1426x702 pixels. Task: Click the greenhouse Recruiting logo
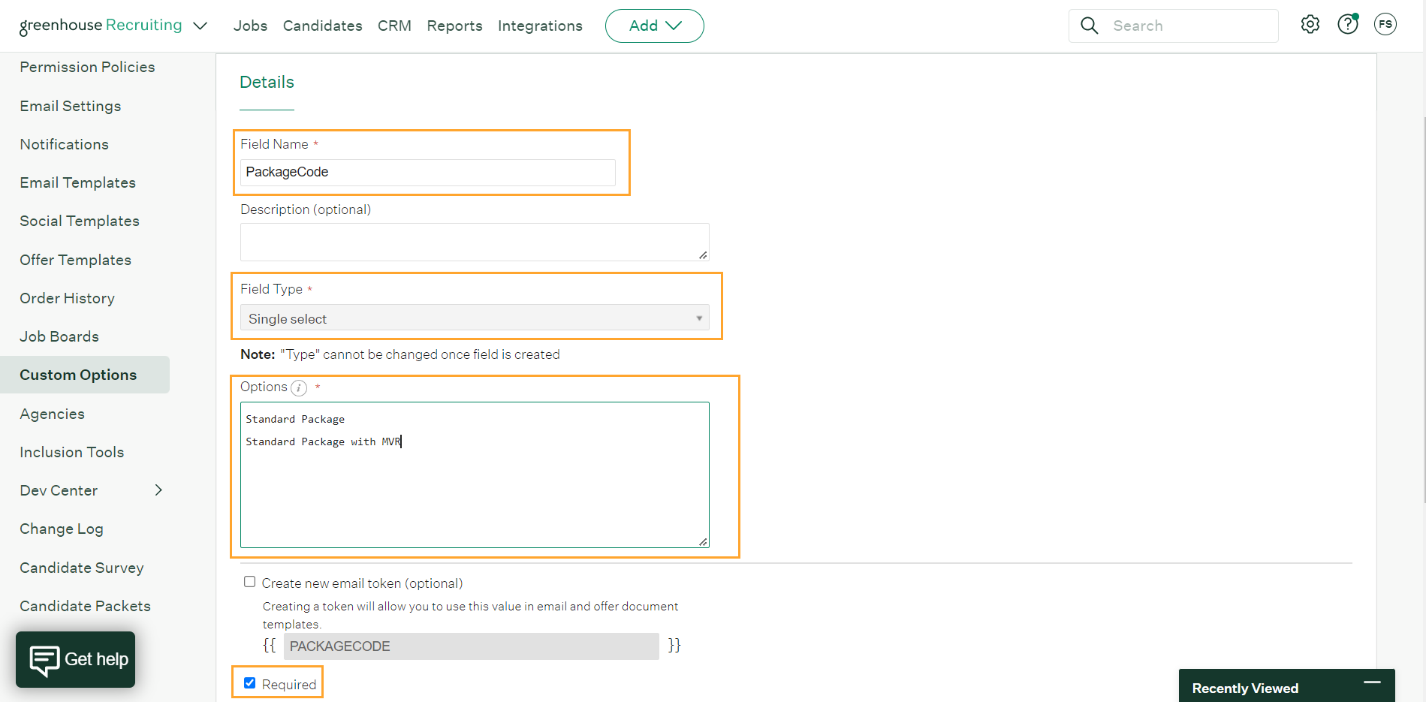(x=100, y=26)
